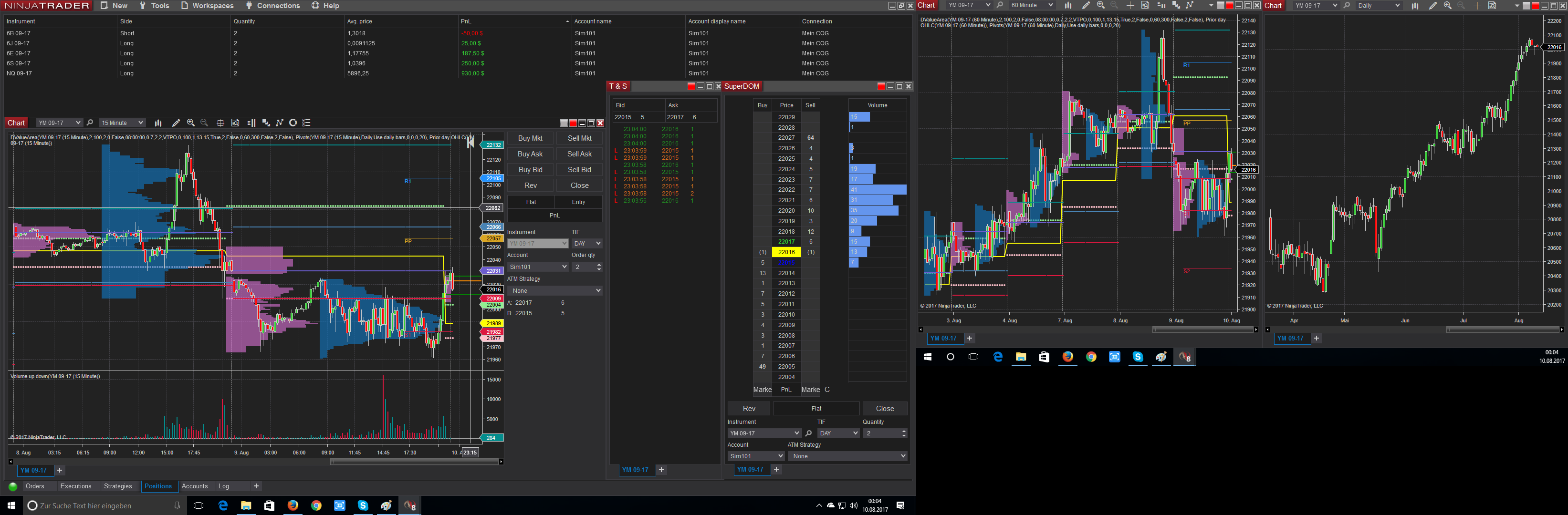This screenshot has height=515, width=1568.
Task: Open bar type selector in 60 Minute chart
Action: coord(1067,5)
